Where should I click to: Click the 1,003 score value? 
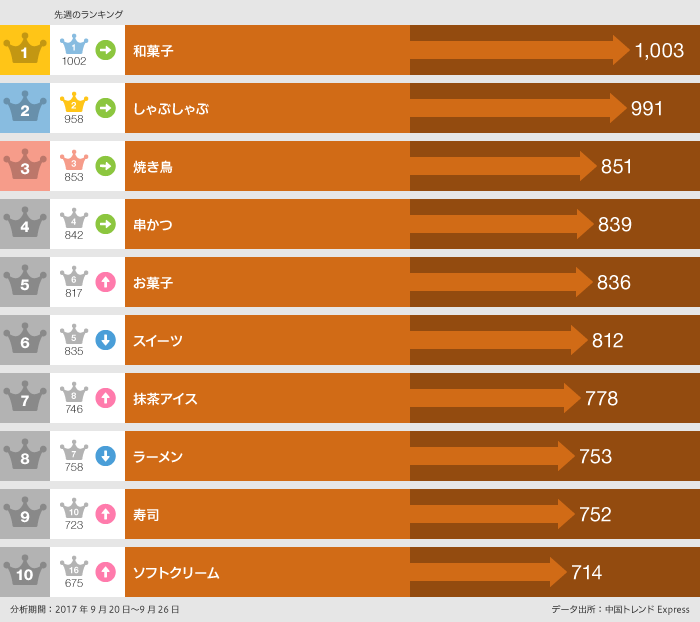point(659,51)
